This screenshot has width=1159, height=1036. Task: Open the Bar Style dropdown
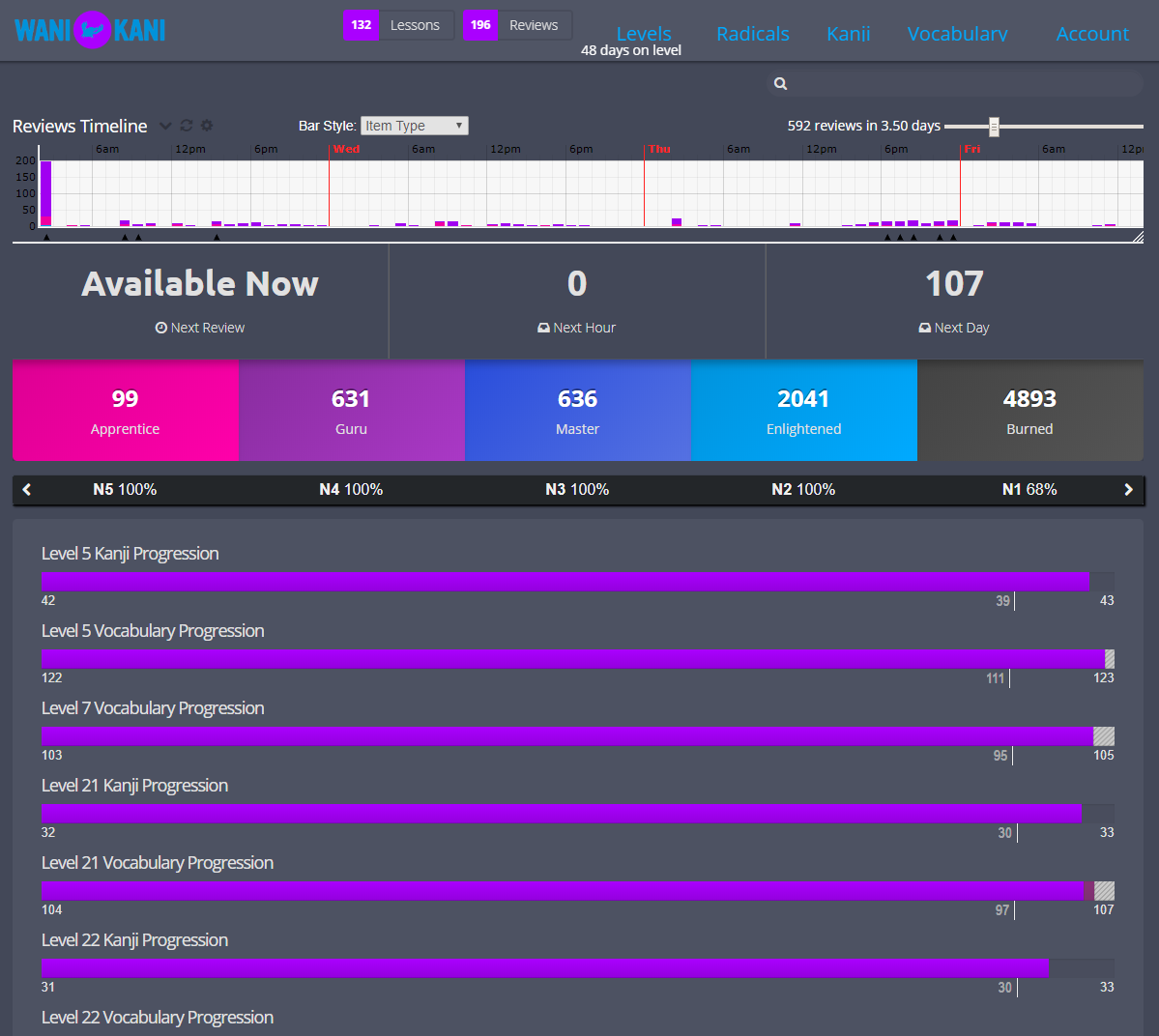[414, 126]
